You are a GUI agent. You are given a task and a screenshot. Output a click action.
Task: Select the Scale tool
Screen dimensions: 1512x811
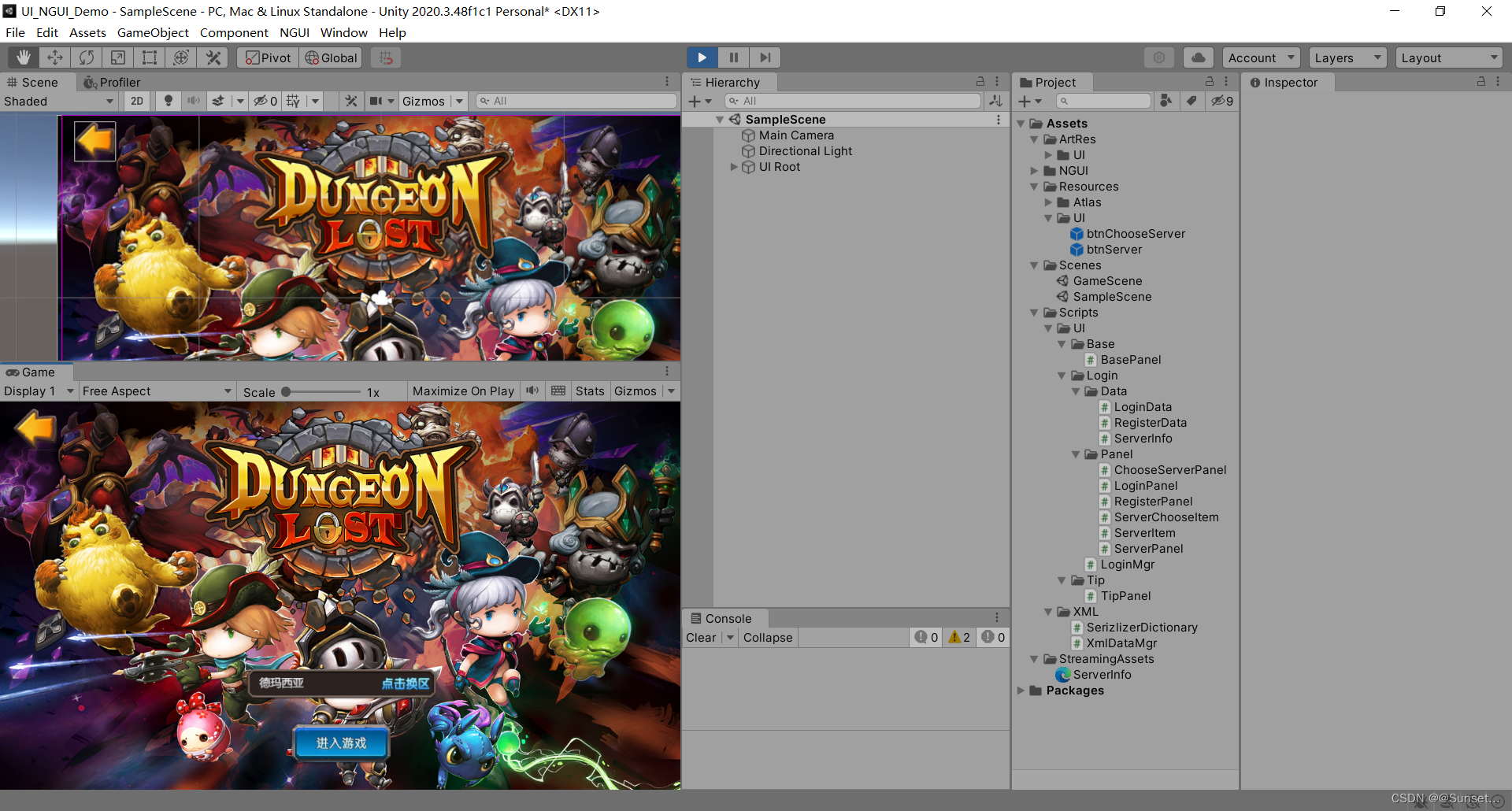(x=118, y=57)
